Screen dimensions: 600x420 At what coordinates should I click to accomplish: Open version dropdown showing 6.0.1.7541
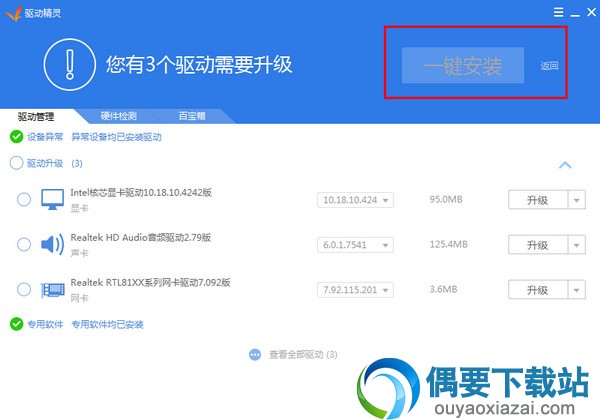[355, 245]
